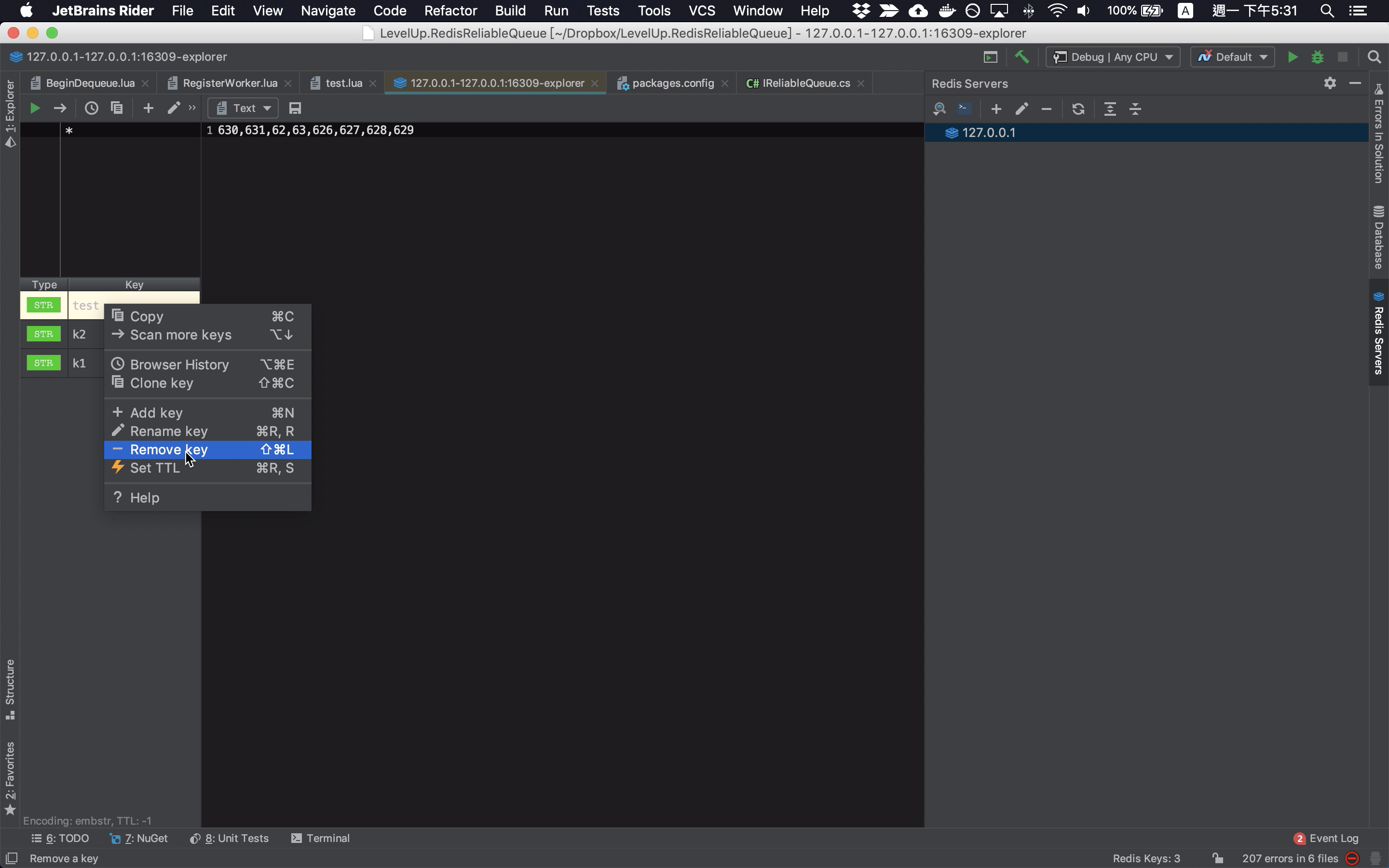Open the Debug | Any CPU configuration dropdown
1389x868 pixels.
(1112, 57)
